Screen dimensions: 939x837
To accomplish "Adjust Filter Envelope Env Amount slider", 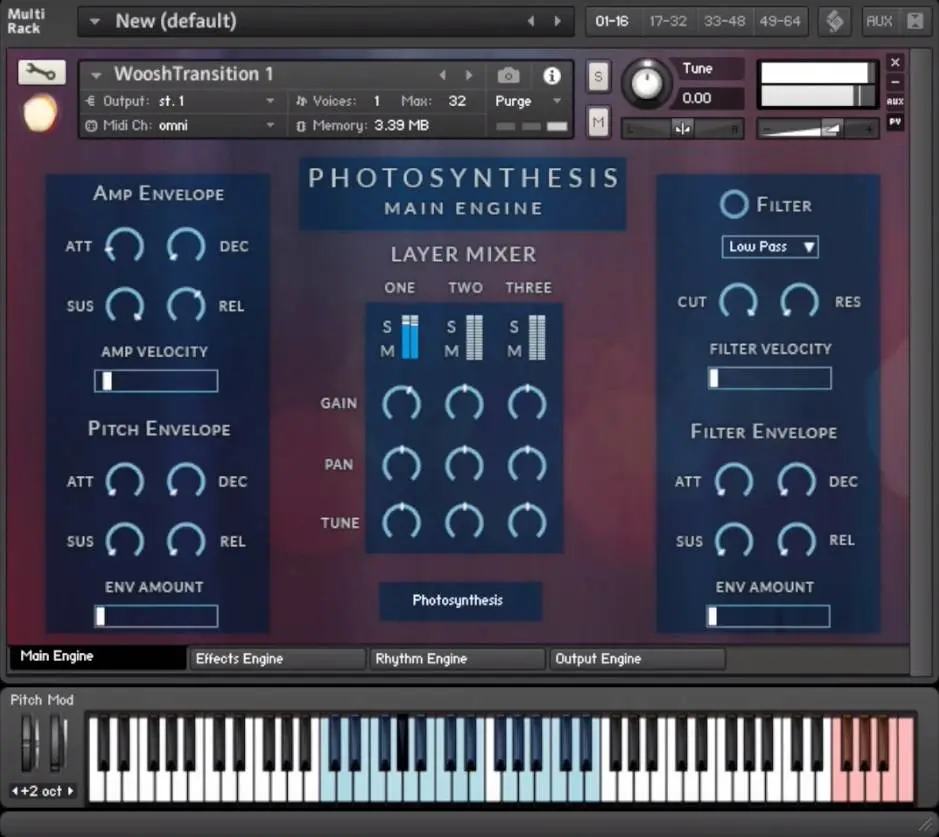I will [x=768, y=616].
